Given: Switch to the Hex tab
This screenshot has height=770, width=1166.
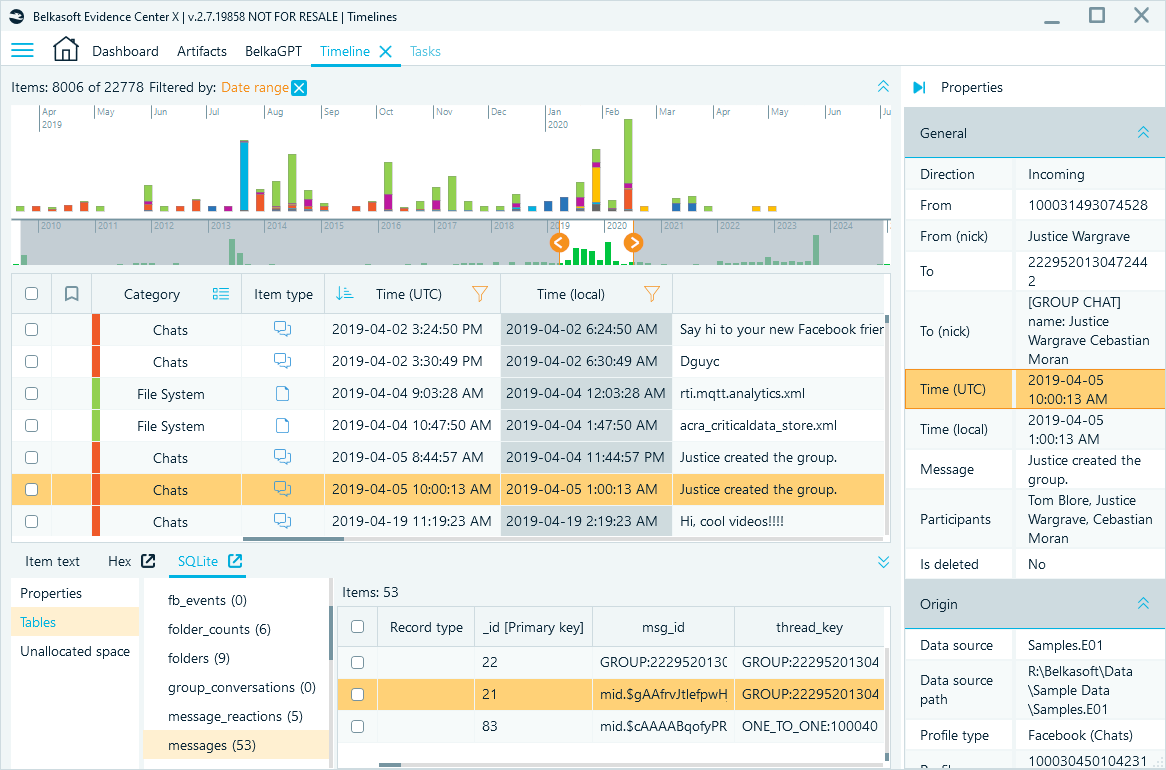Looking at the screenshot, I should click(x=119, y=562).
